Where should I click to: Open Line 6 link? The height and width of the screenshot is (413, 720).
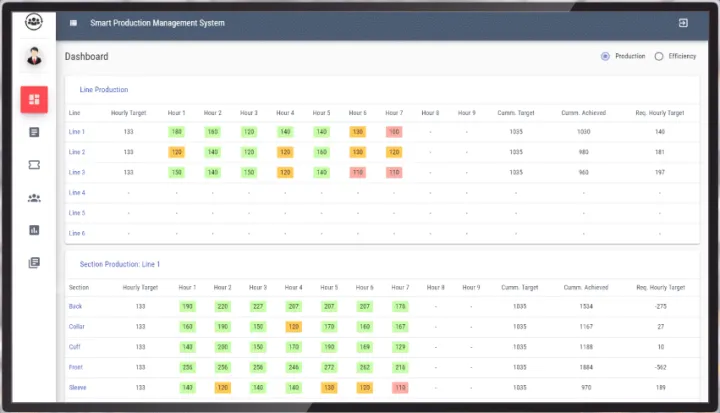[77, 233]
